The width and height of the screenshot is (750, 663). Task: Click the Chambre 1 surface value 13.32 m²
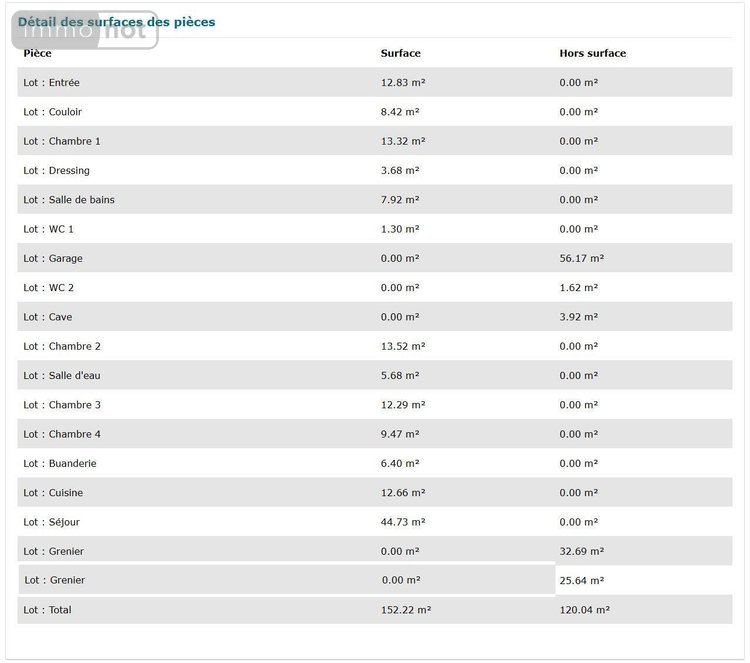tap(403, 141)
